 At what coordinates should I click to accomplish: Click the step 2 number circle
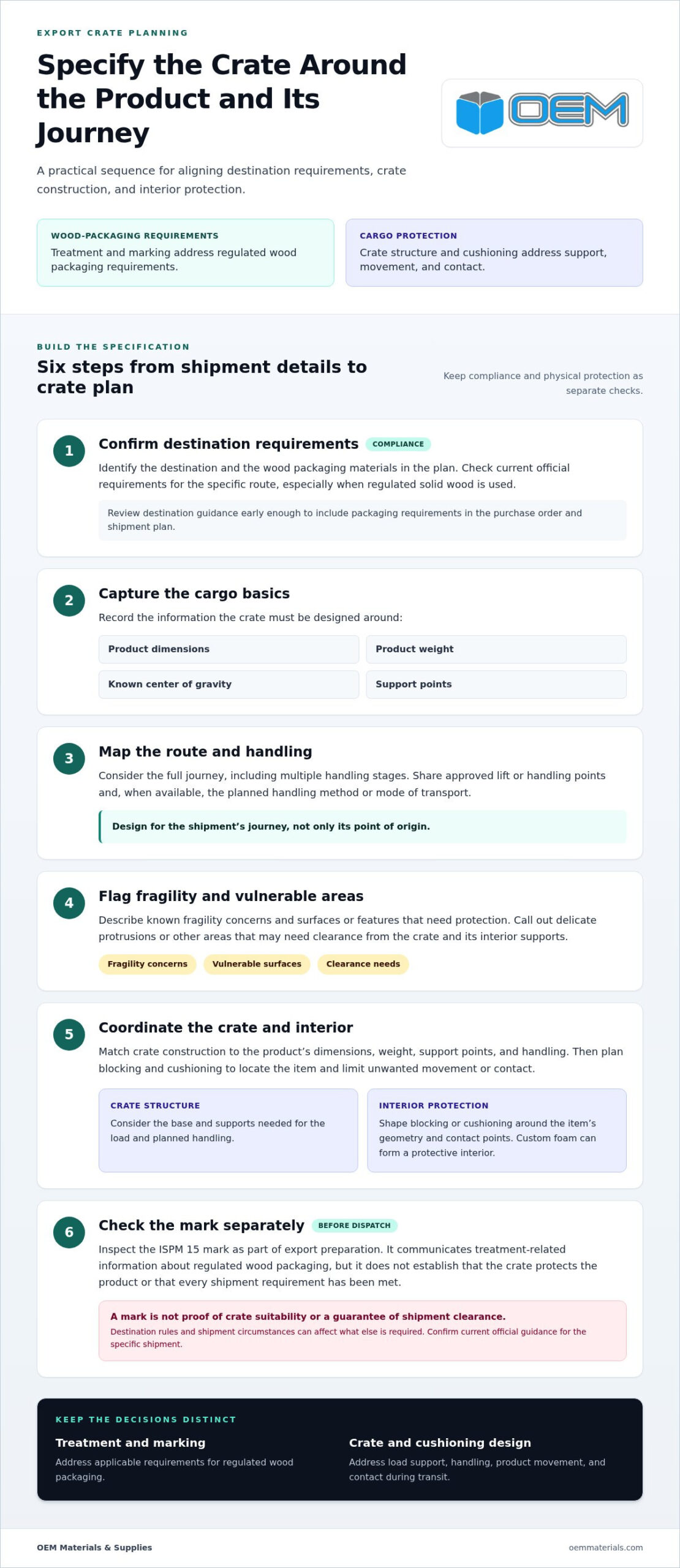(x=69, y=600)
